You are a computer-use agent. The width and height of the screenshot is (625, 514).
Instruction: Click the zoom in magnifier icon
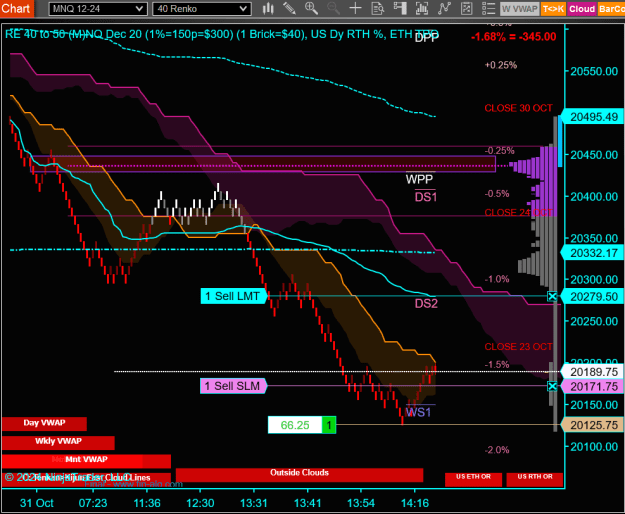311,8
